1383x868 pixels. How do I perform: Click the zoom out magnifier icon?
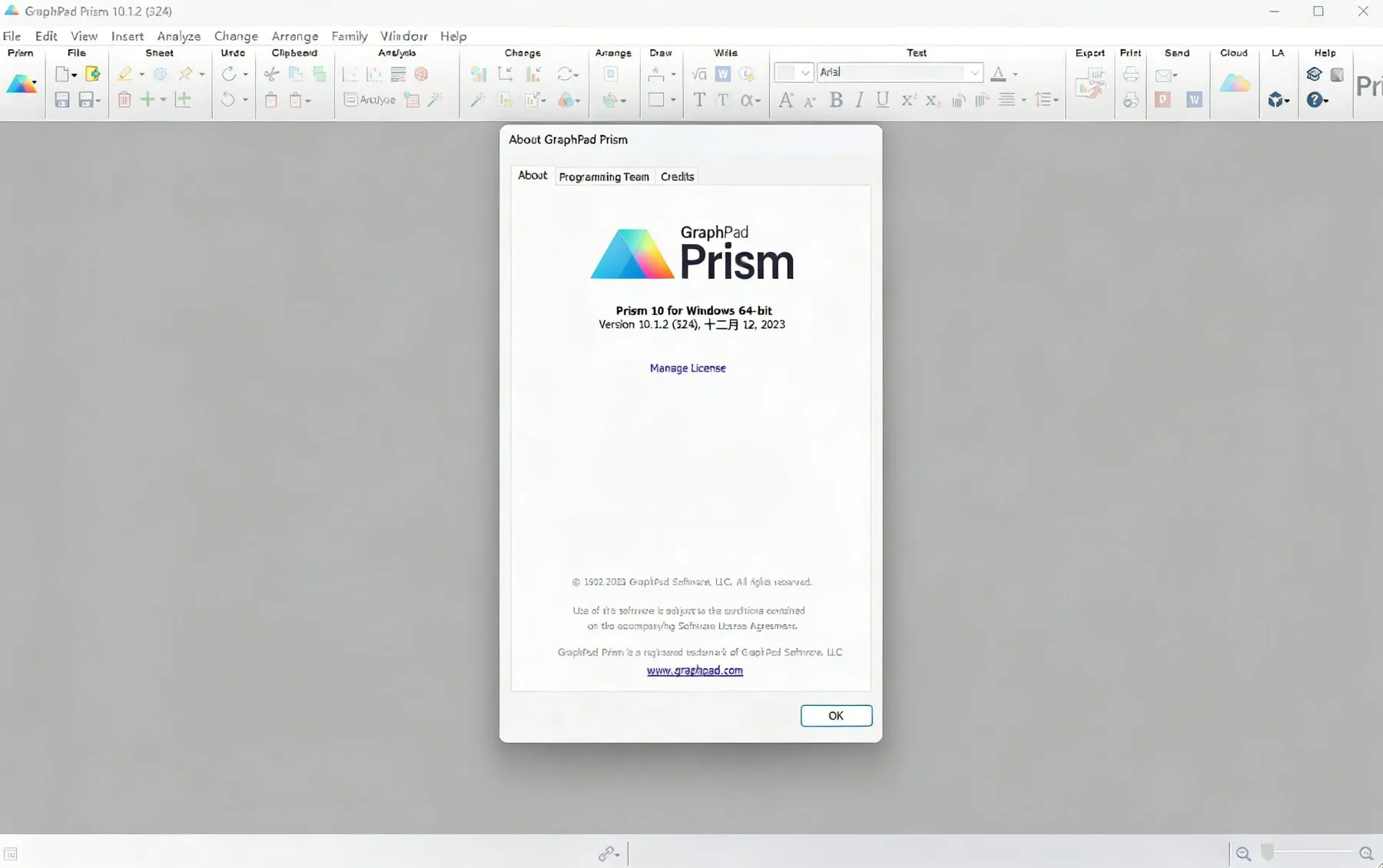[1243, 853]
